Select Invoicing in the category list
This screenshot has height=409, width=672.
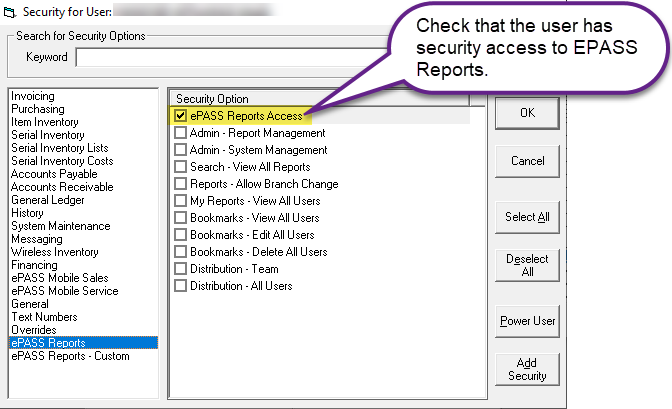[x=33, y=96]
